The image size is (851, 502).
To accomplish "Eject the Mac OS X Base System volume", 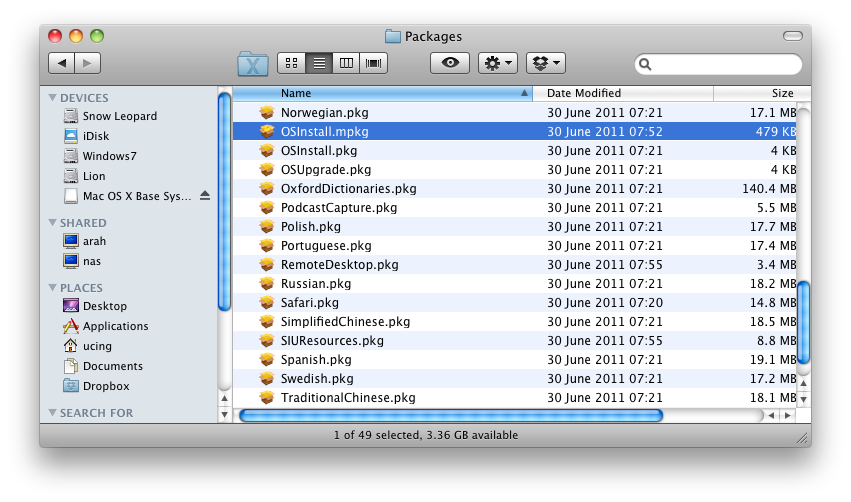I will tap(205, 195).
